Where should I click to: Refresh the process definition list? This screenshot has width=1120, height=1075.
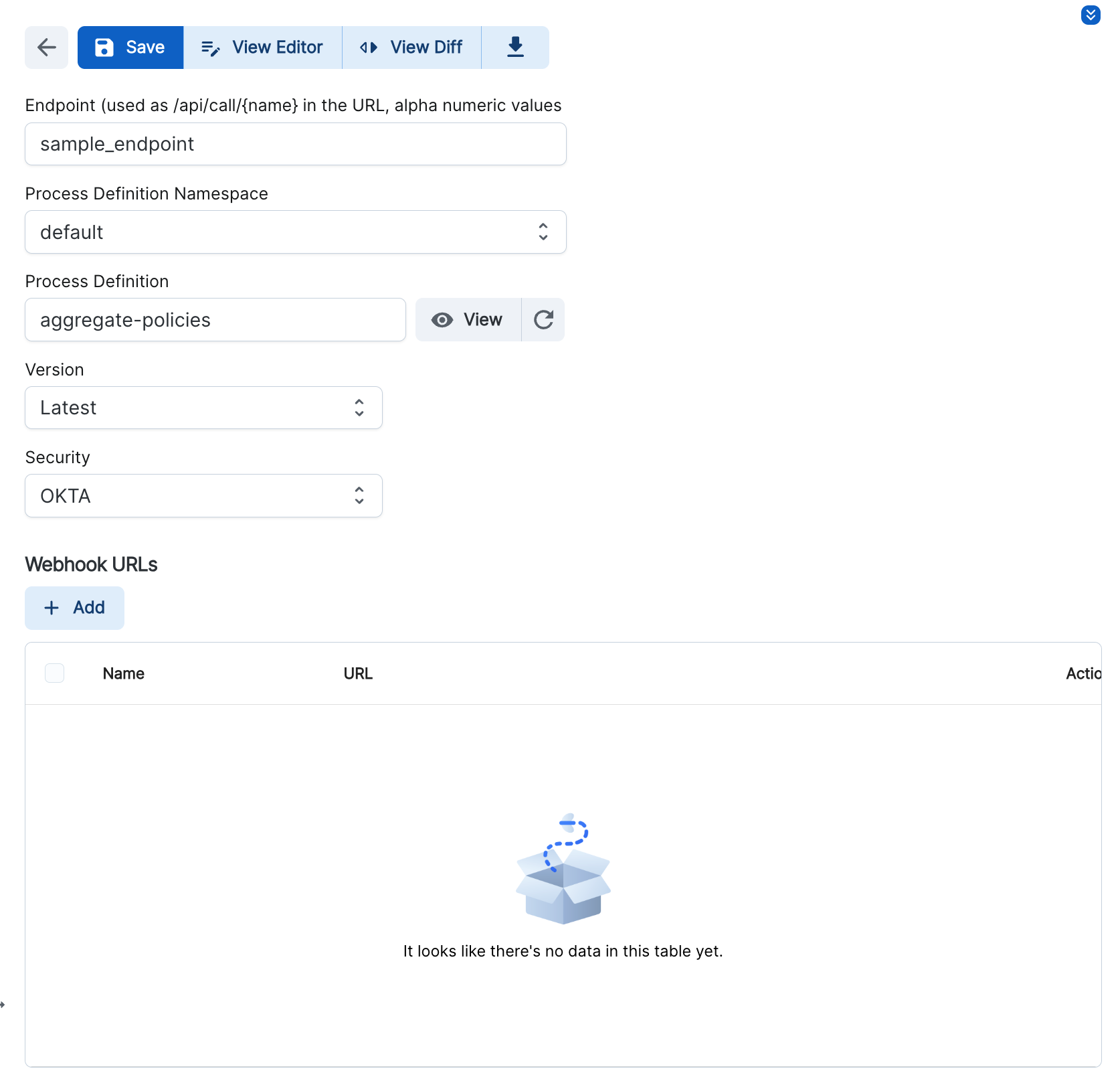tap(543, 320)
